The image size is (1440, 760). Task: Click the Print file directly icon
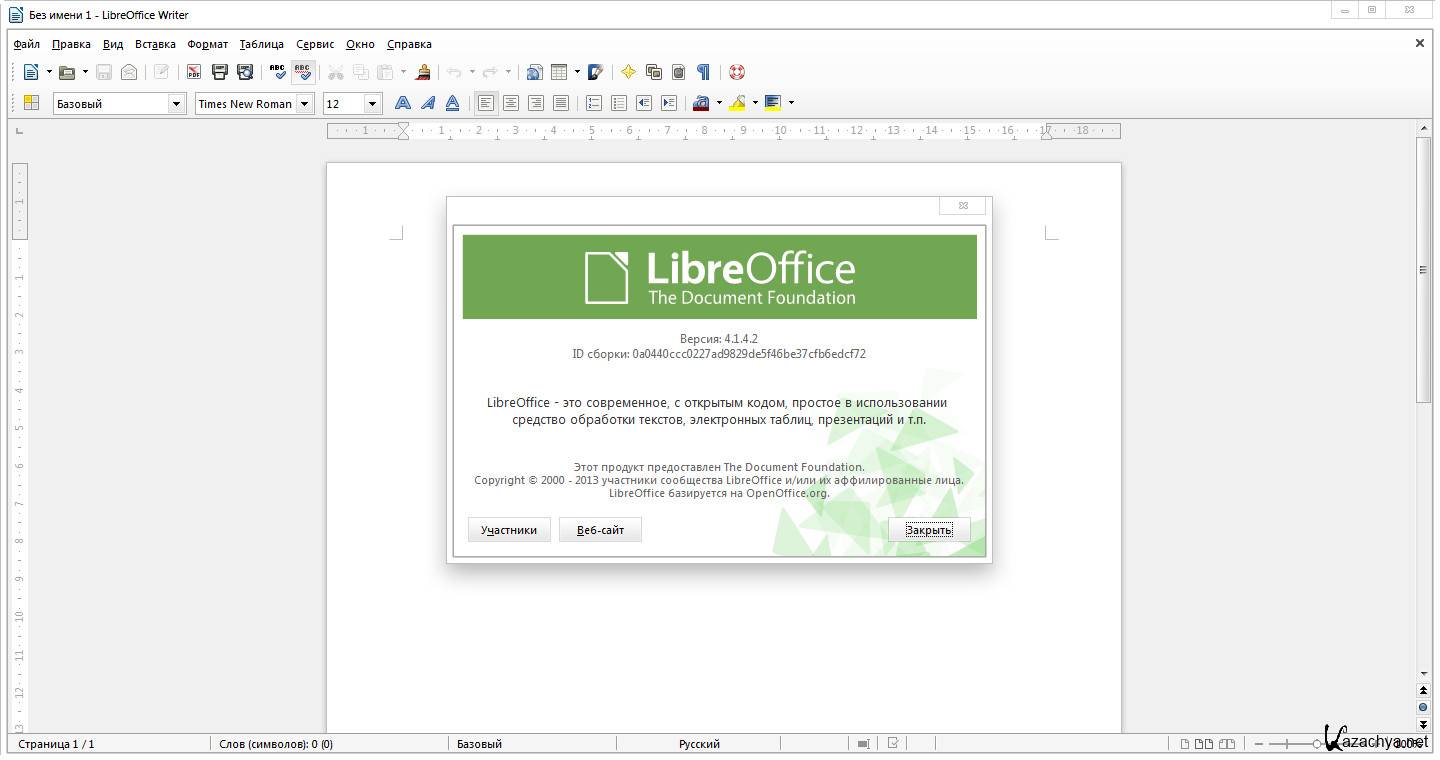click(220, 72)
